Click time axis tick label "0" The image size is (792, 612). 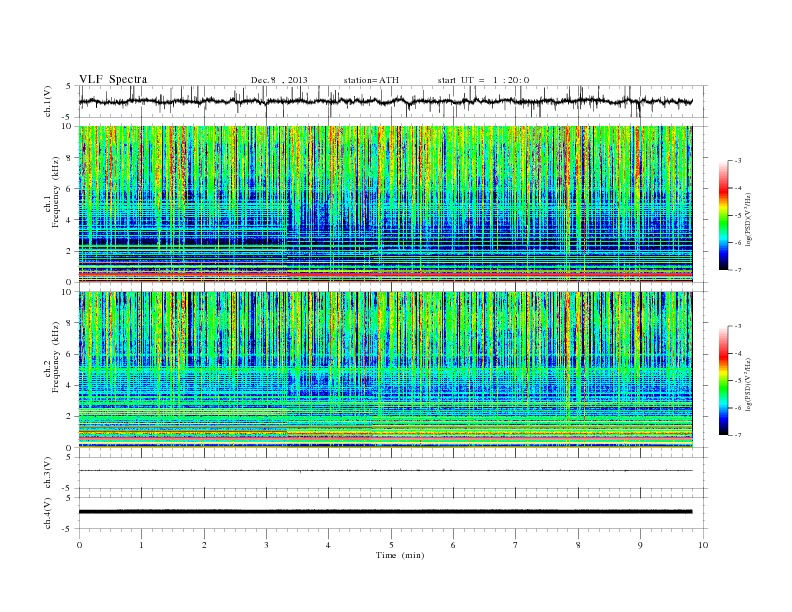pyautogui.click(x=79, y=545)
